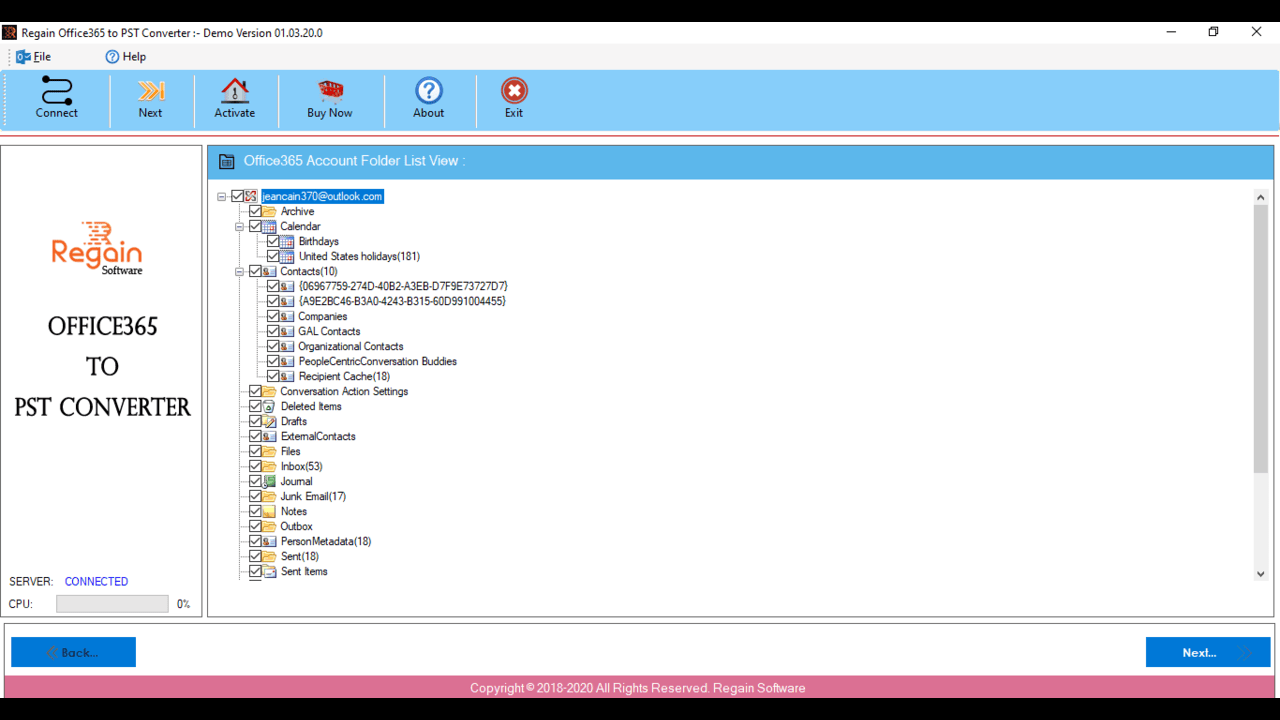This screenshot has width=1280, height=720.
Task: Select the Conversation Action Settings label
Action: pos(344,391)
